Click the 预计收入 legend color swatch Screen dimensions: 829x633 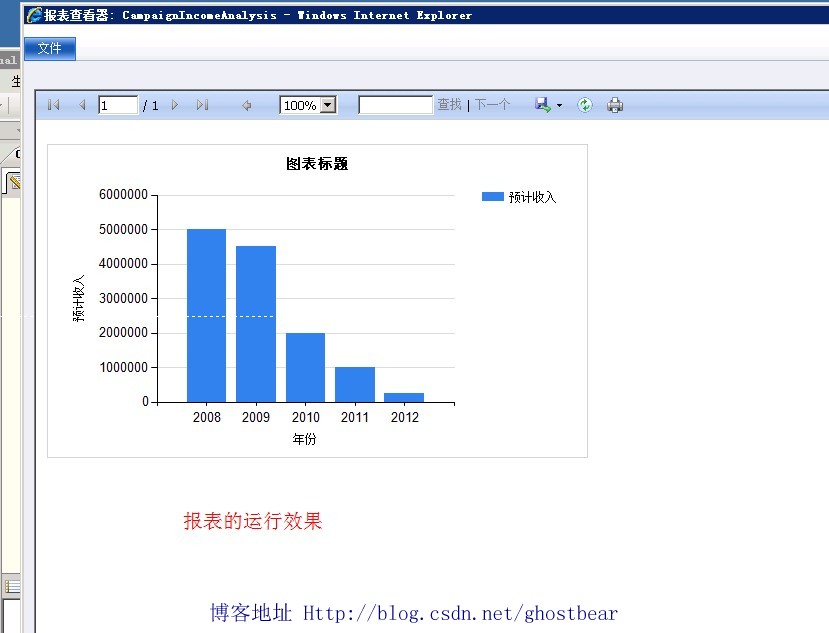pos(492,197)
